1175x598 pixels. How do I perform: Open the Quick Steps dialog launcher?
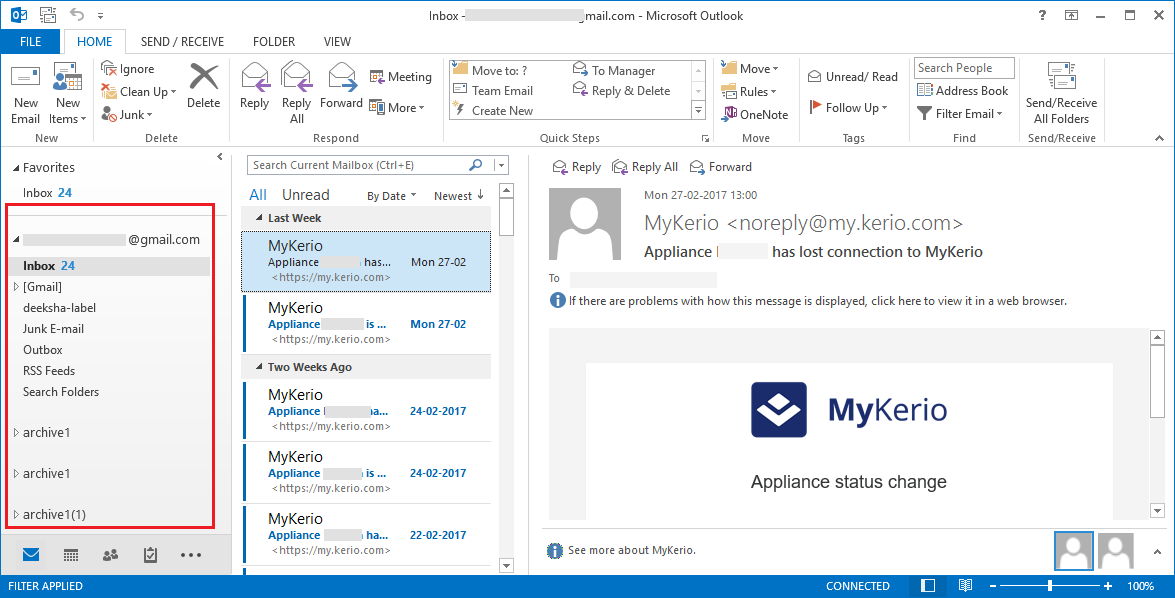pyautogui.click(x=705, y=139)
